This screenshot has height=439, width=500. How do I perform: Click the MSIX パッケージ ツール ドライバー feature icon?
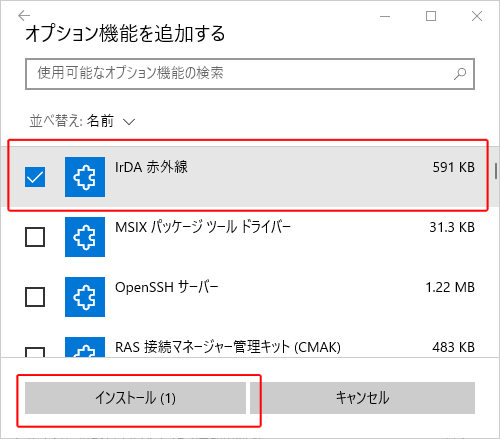(85, 237)
